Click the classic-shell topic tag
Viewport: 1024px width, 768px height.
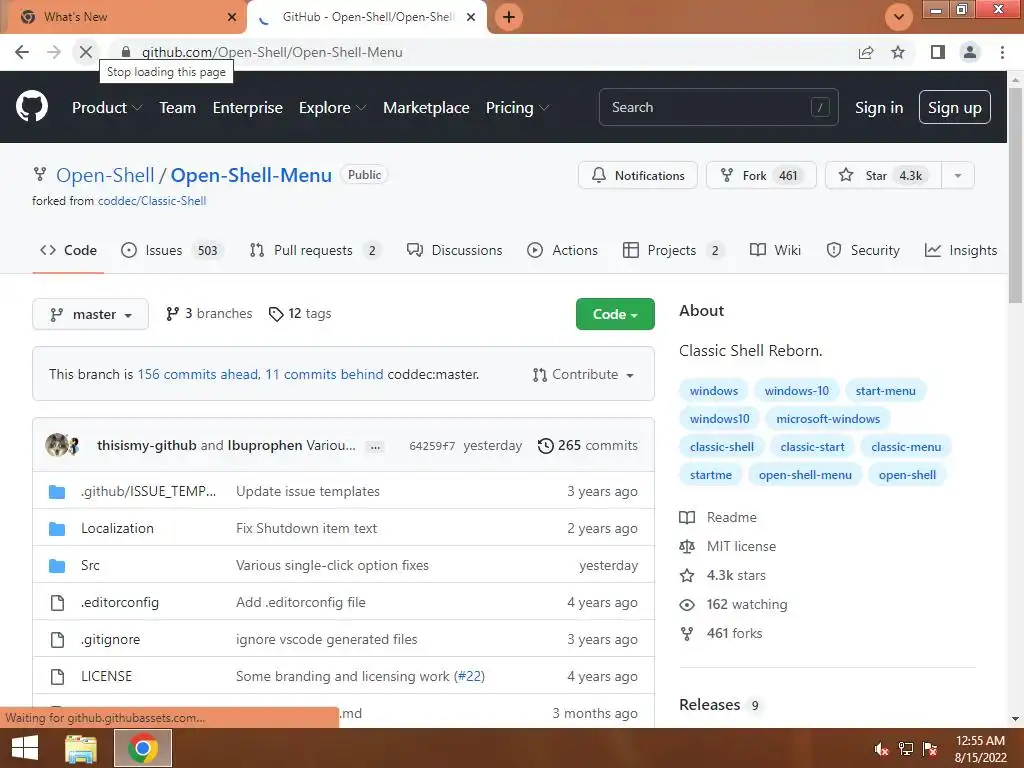click(722, 447)
